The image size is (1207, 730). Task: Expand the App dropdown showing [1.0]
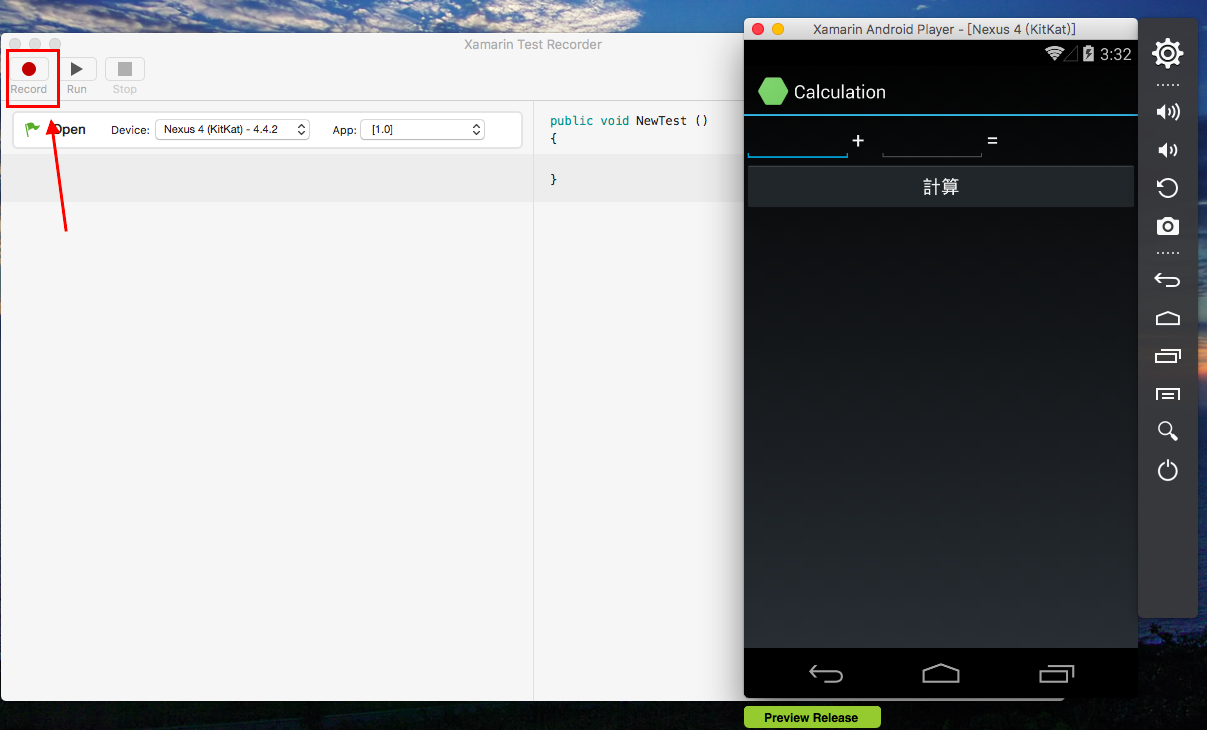[x=422, y=129]
